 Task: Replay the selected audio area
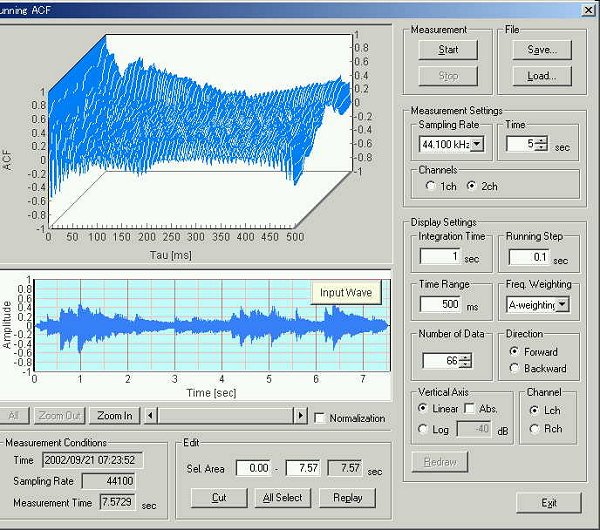[347, 497]
